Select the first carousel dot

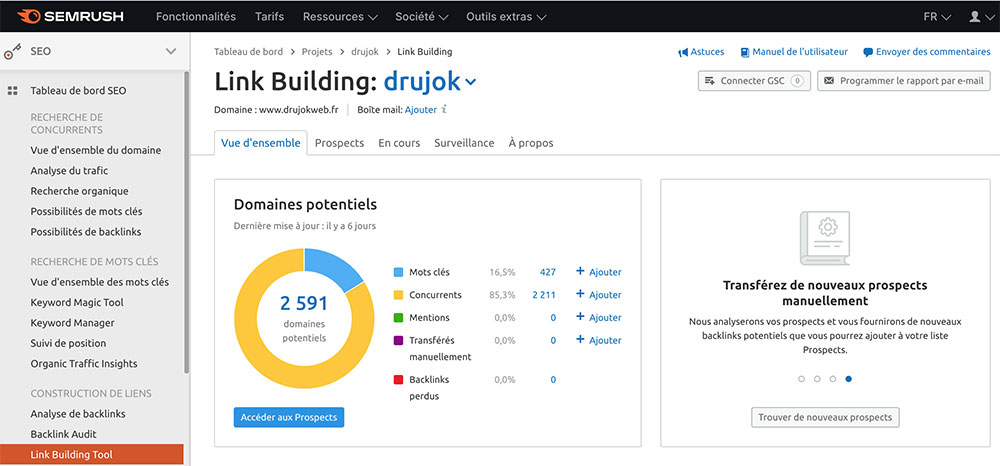(801, 379)
